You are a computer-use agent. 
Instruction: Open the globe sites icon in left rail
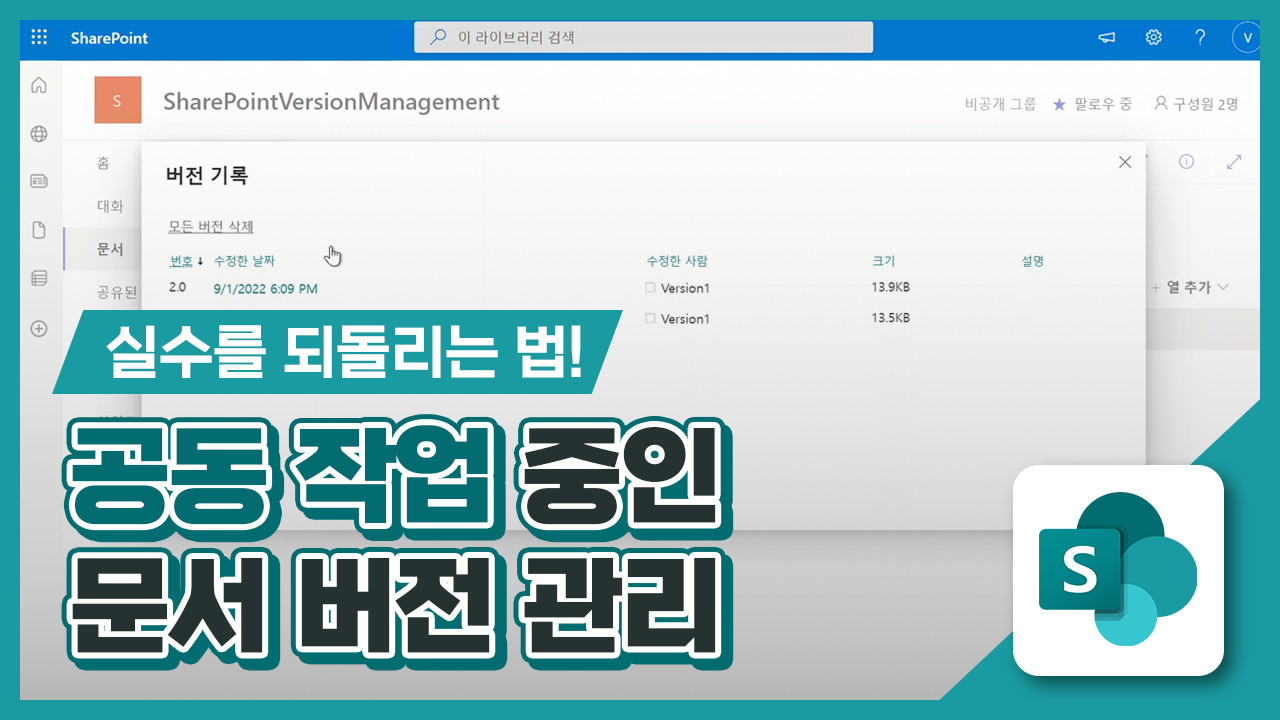pyautogui.click(x=39, y=134)
